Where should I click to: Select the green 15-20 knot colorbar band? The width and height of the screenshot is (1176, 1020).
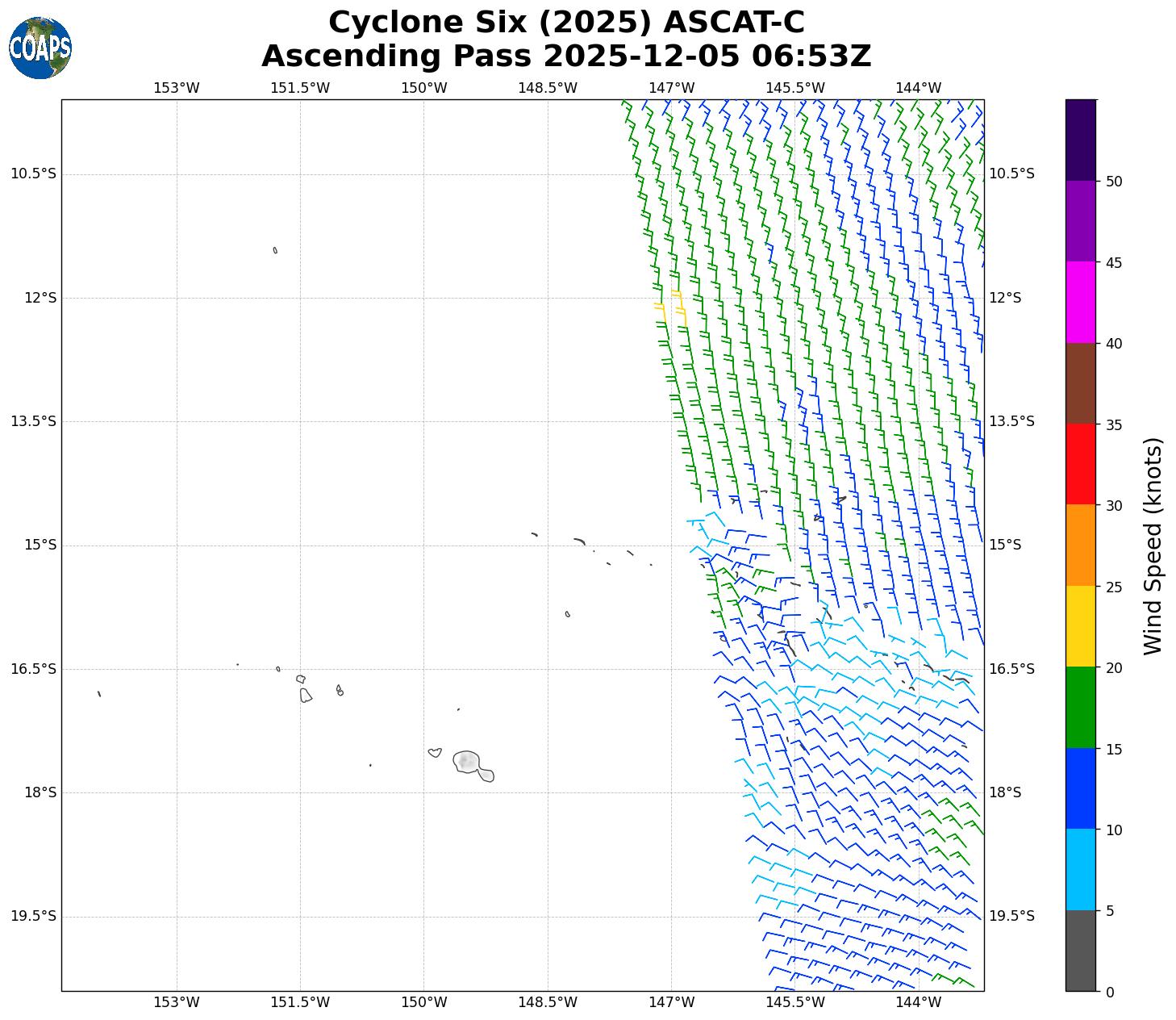1080,707
